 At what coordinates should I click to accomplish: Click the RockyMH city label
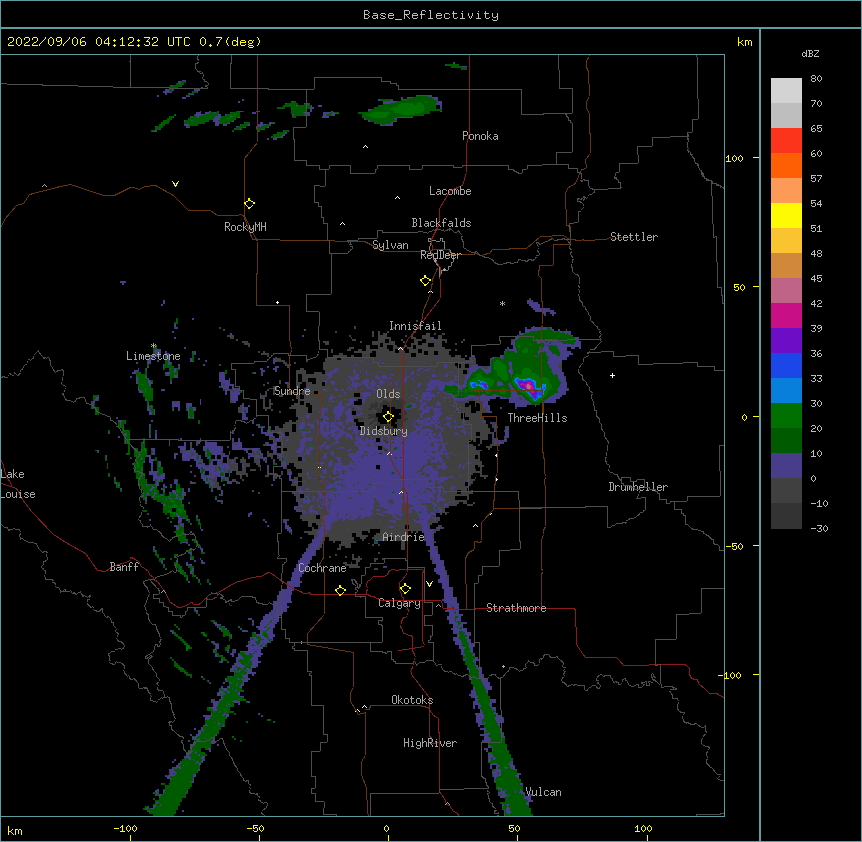coord(245,227)
